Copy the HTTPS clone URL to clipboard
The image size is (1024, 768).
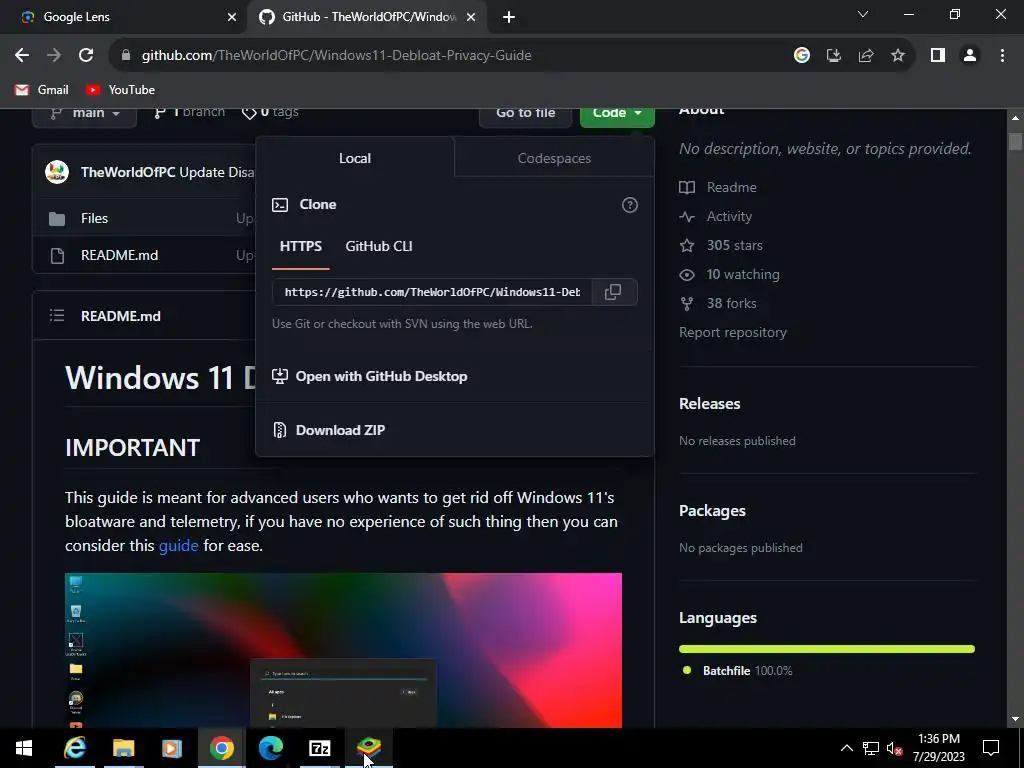pos(613,292)
